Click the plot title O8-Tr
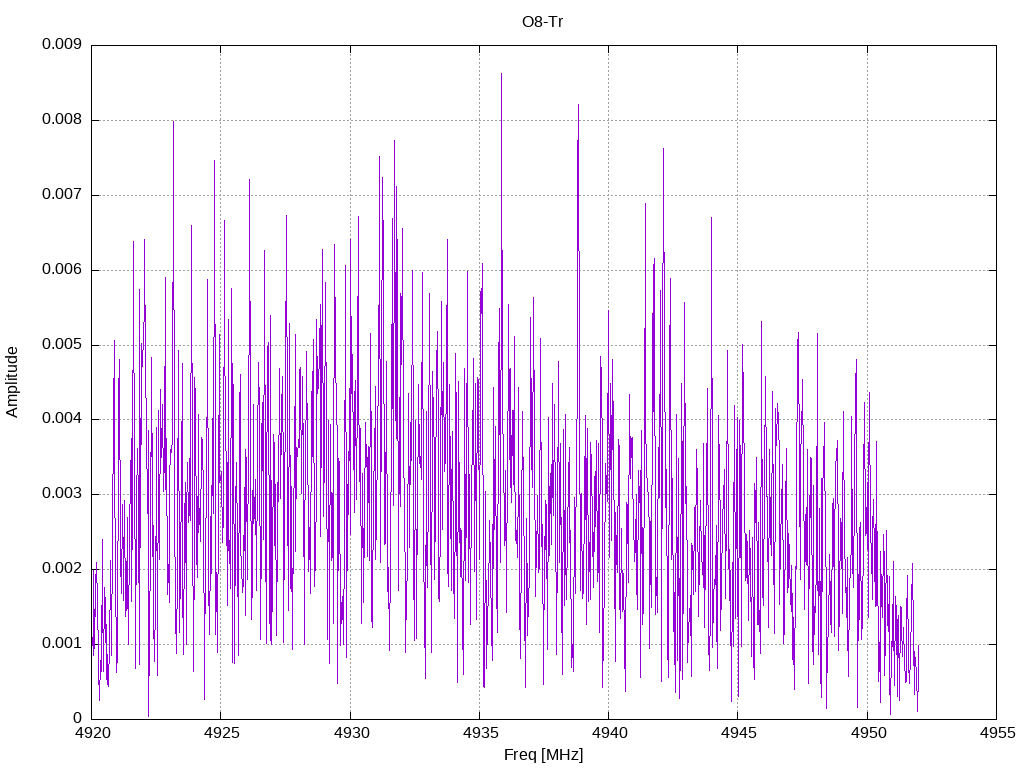This screenshot has width=1024, height=768. [x=543, y=22]
